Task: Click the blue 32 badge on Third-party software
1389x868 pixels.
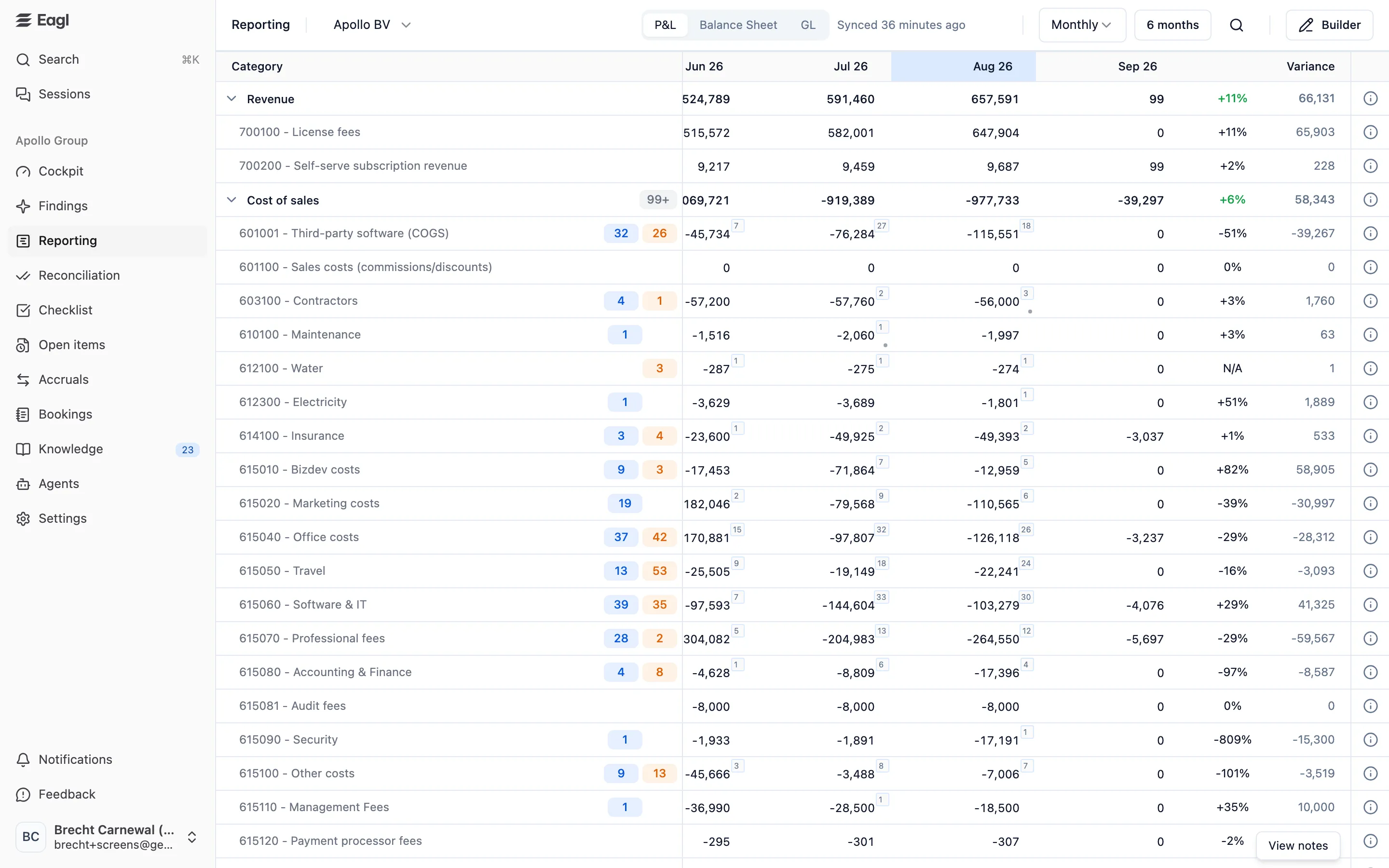Action: (x=620, y=234)
